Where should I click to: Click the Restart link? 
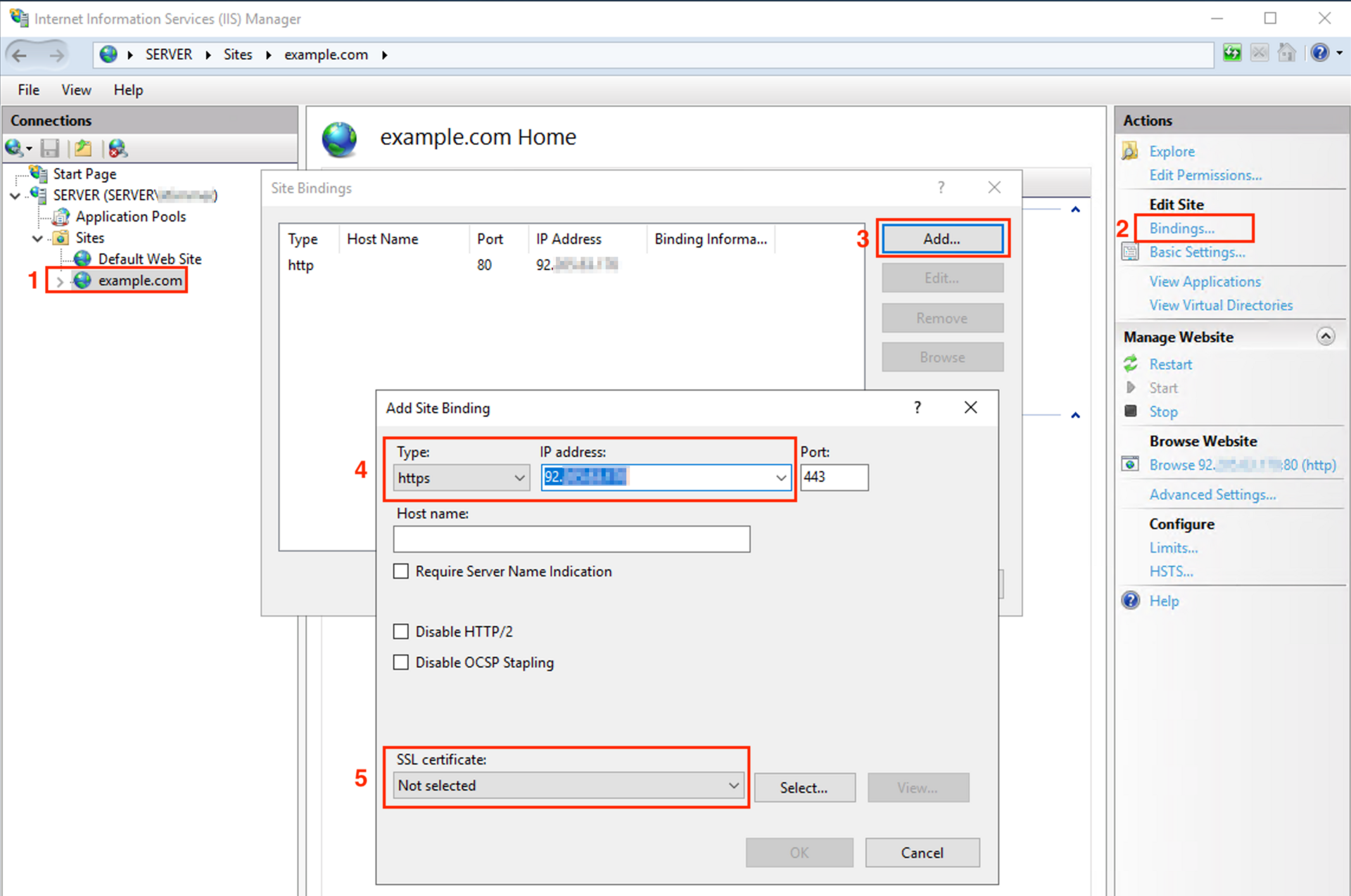(x=1170, y=364)
